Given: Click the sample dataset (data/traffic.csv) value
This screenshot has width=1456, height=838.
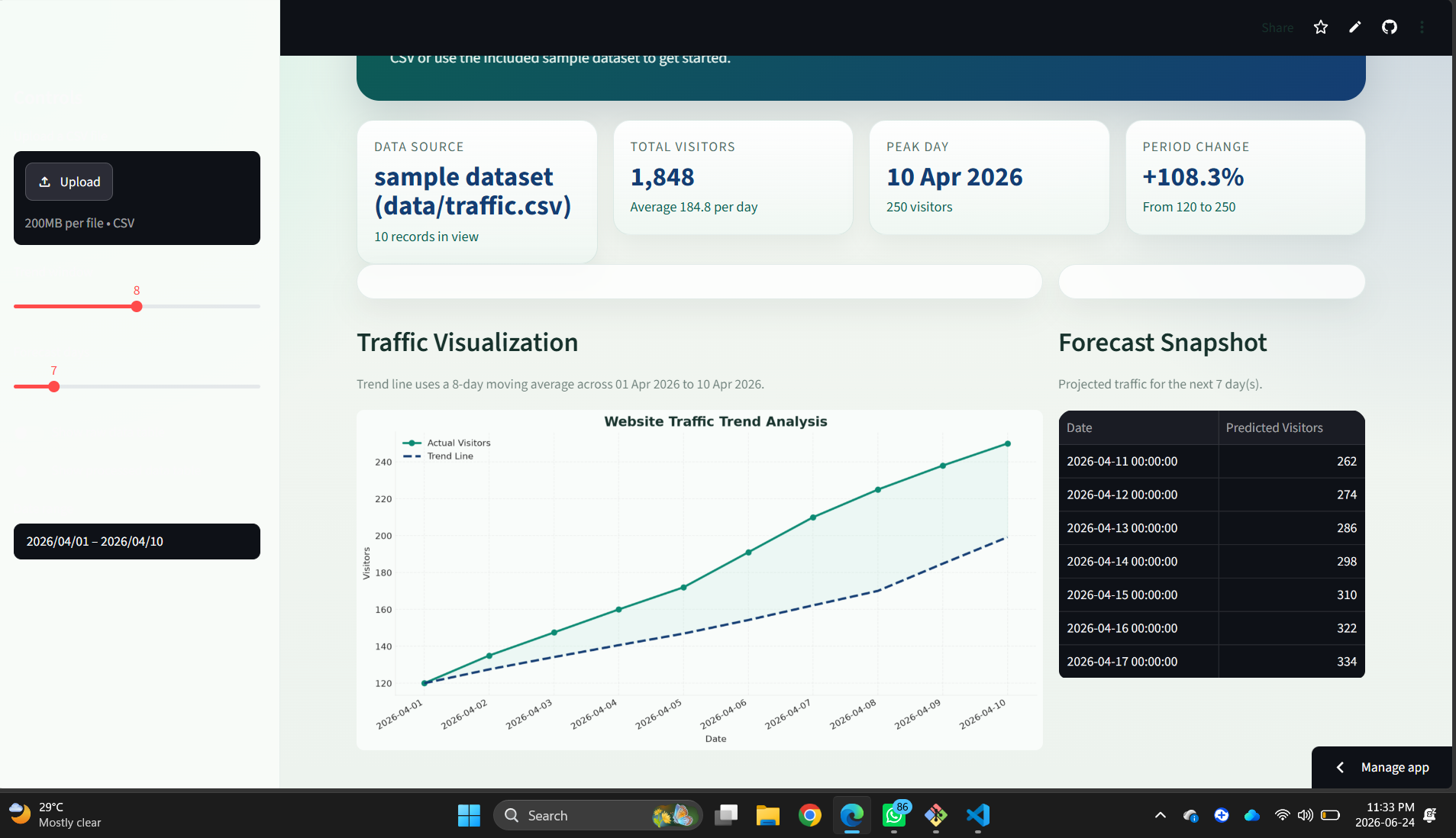Looking at the screenshot, I should (473, 191).
